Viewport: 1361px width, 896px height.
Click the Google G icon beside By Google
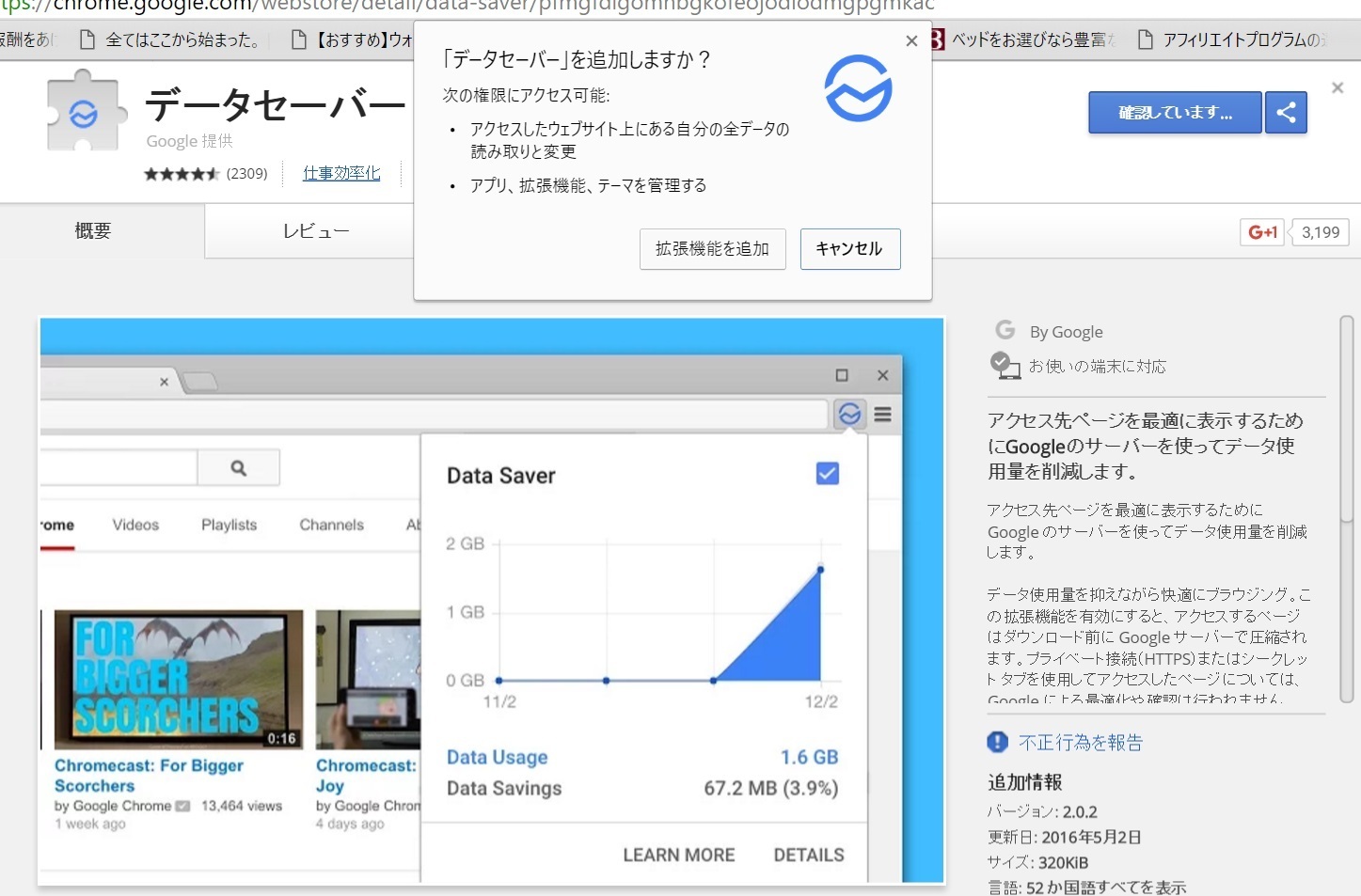tap(1005, 330)
